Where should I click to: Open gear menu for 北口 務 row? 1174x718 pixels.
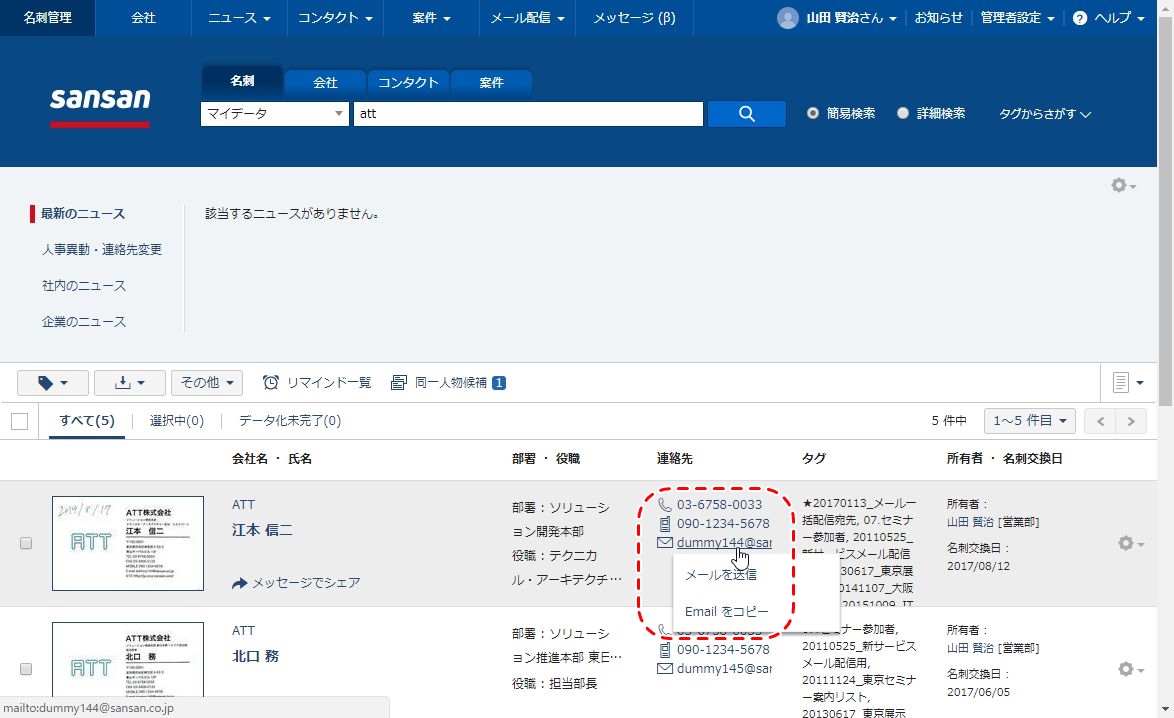click(1130, 669)
